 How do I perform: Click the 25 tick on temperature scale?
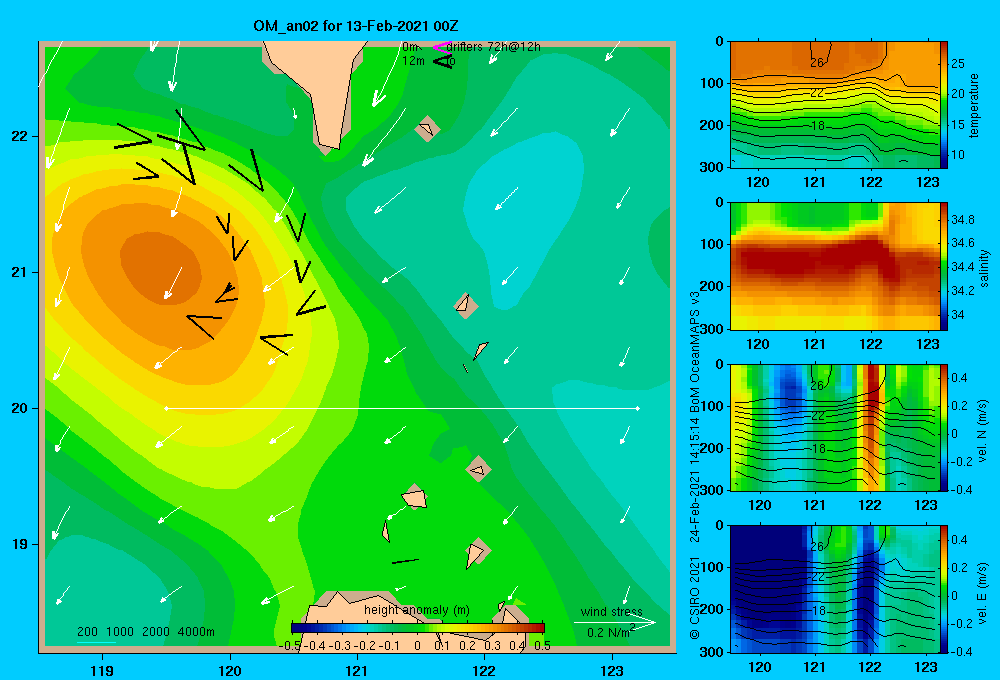click(957, 64)
